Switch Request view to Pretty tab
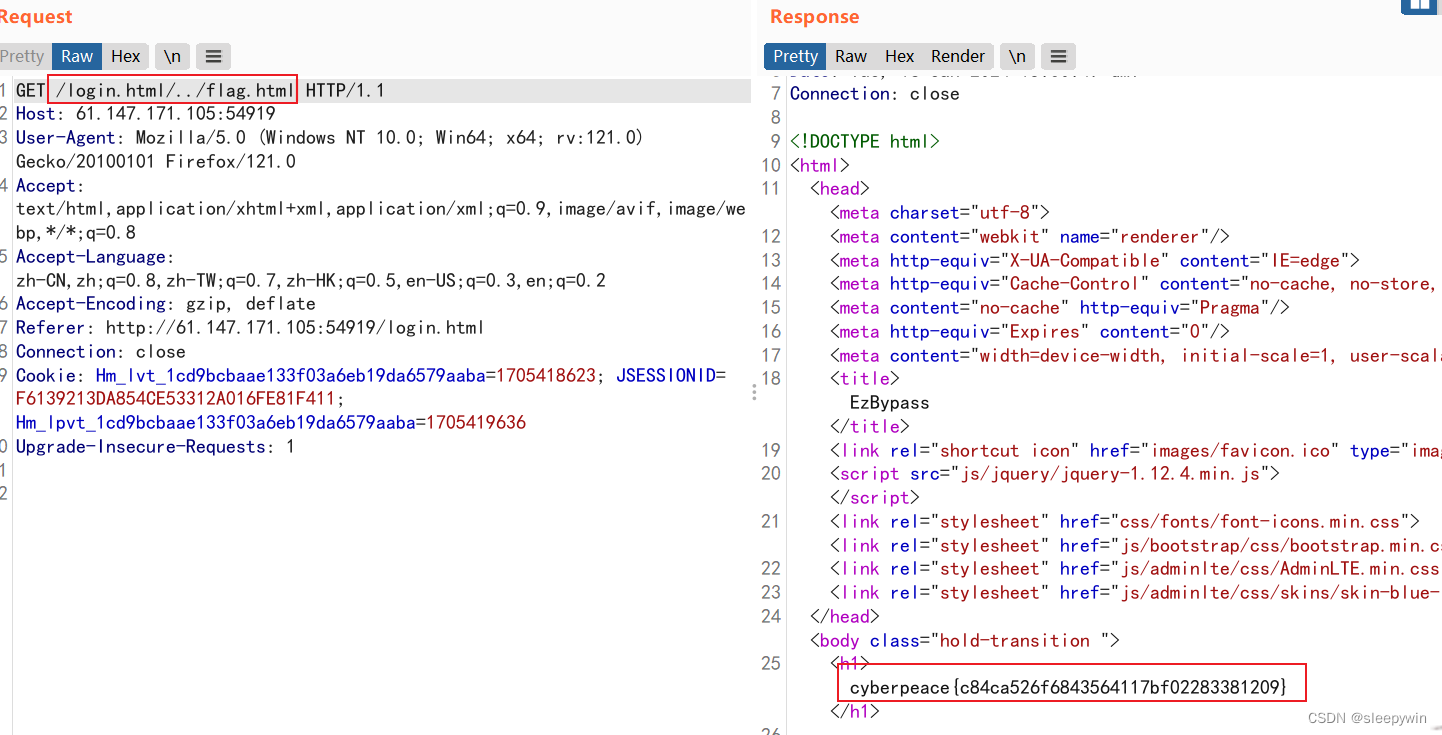The height and width of the screenshot is (735, 1442). (22, 56)
